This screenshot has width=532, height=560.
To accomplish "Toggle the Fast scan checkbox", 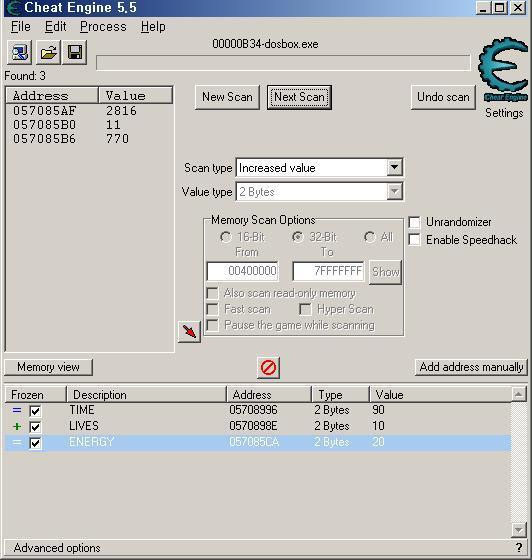I will 212,309.
